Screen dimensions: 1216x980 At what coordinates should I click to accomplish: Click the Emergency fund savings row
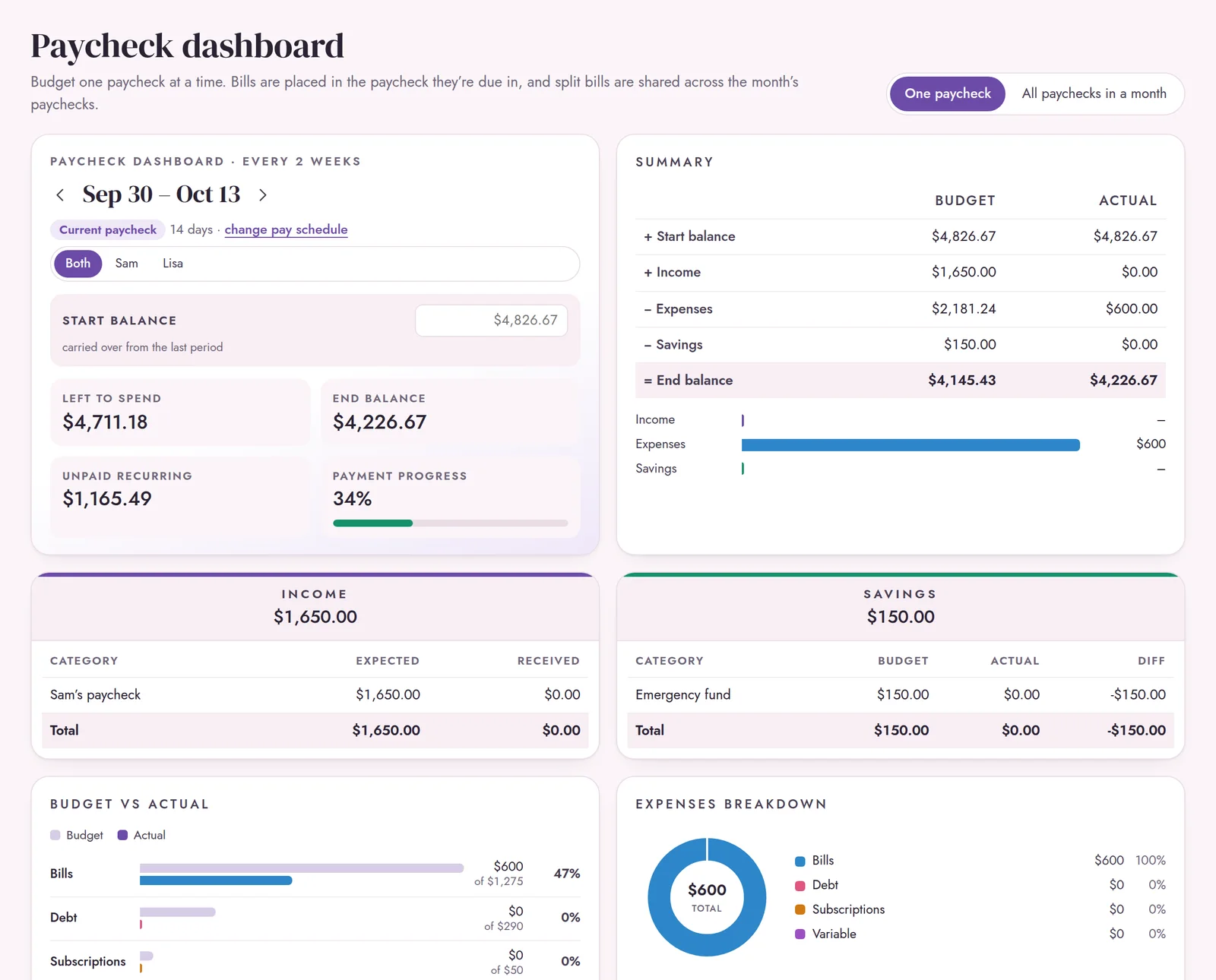coord(901,694)
